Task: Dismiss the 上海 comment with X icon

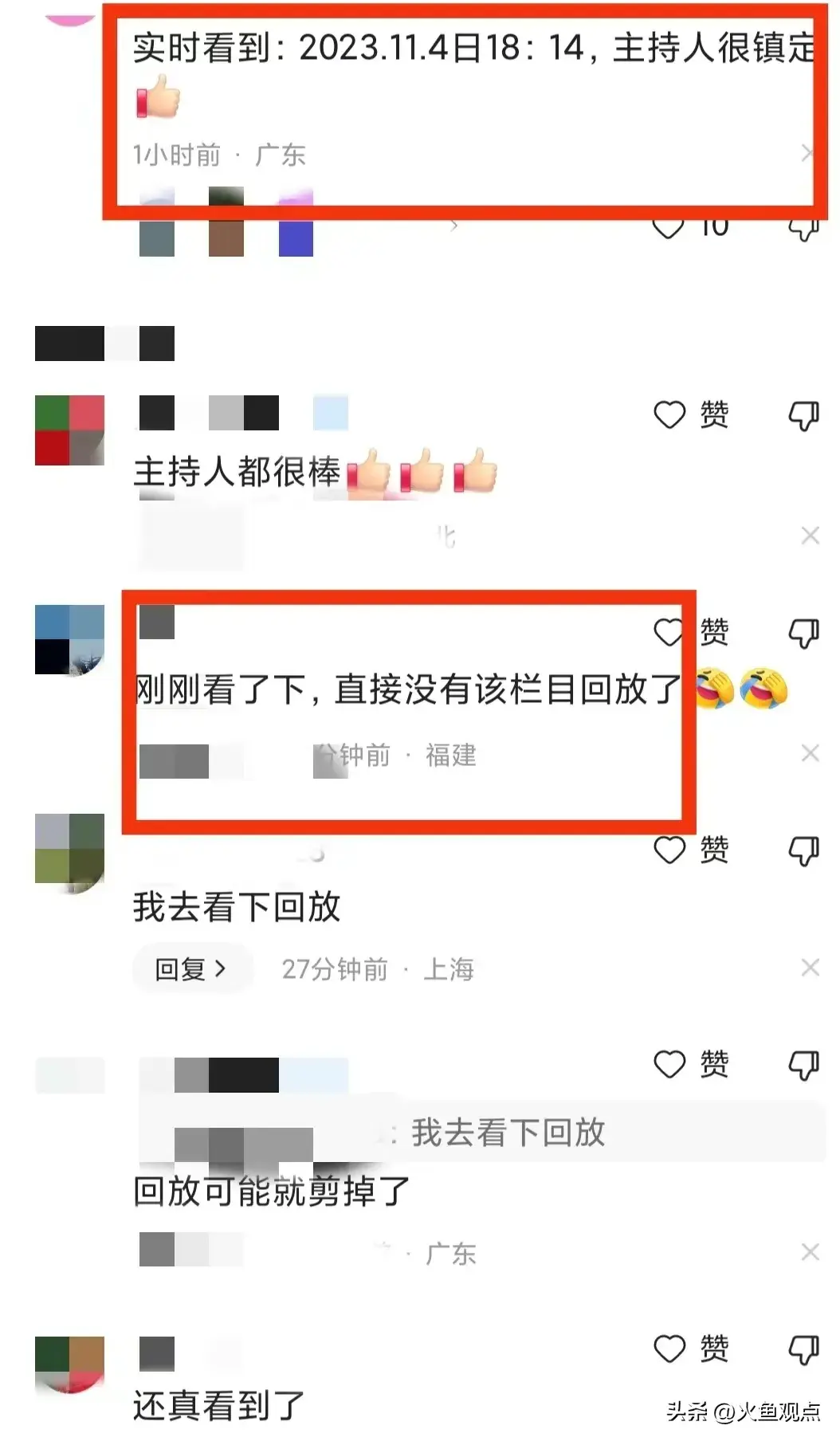Action: coord(811,968)
